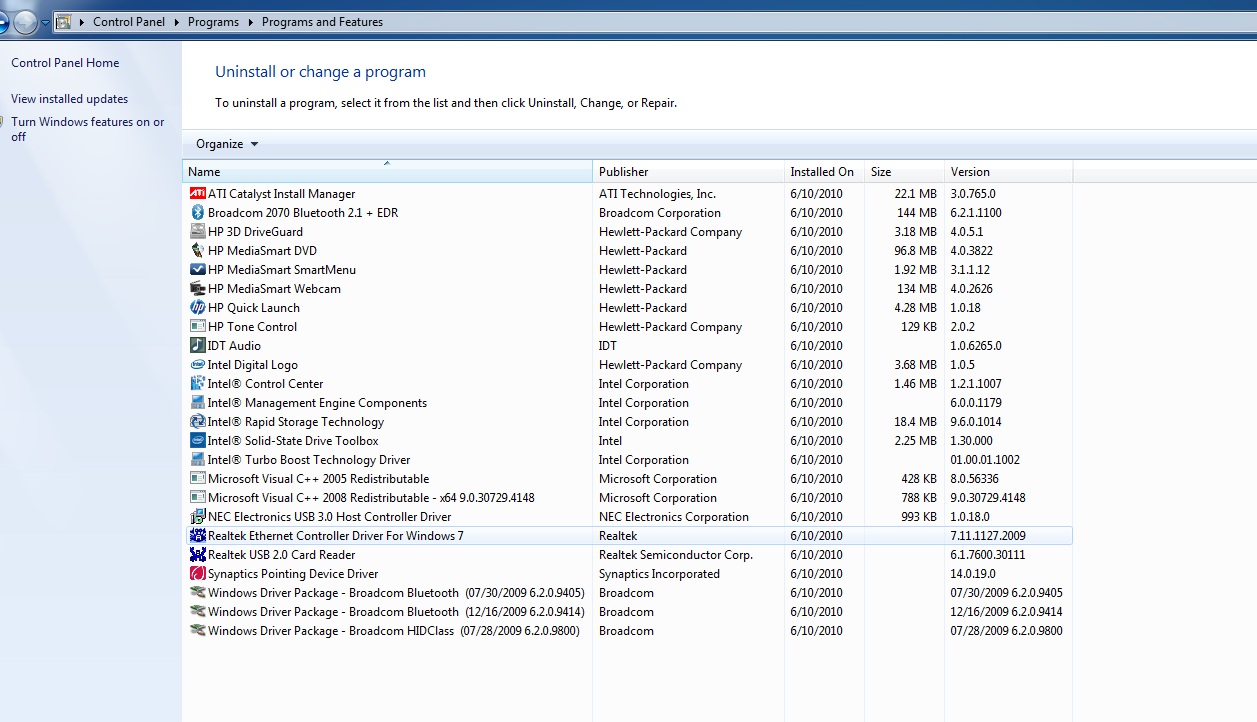1257x722 pixels.
Task: Click the Control Panel address bar icon
Action: pyautogui.click(x=62, y=21)
